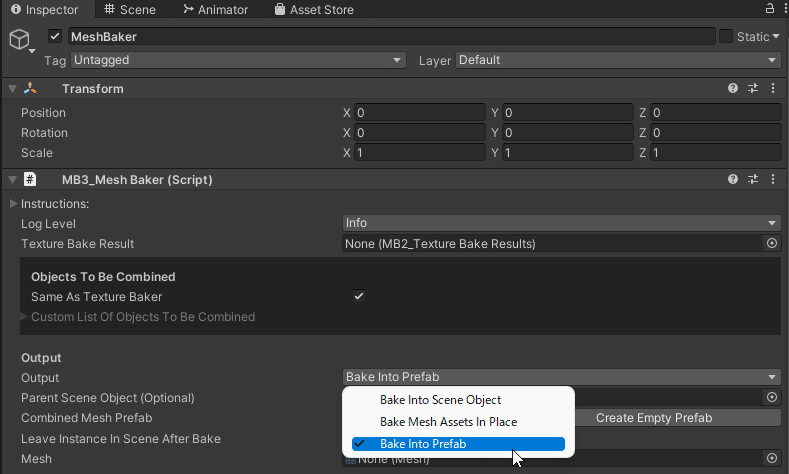Image resolution: width=789 pixels, height=474 pixels.
Task: Collapse the Transform component foldout
Action: click(x=13, y=89)
